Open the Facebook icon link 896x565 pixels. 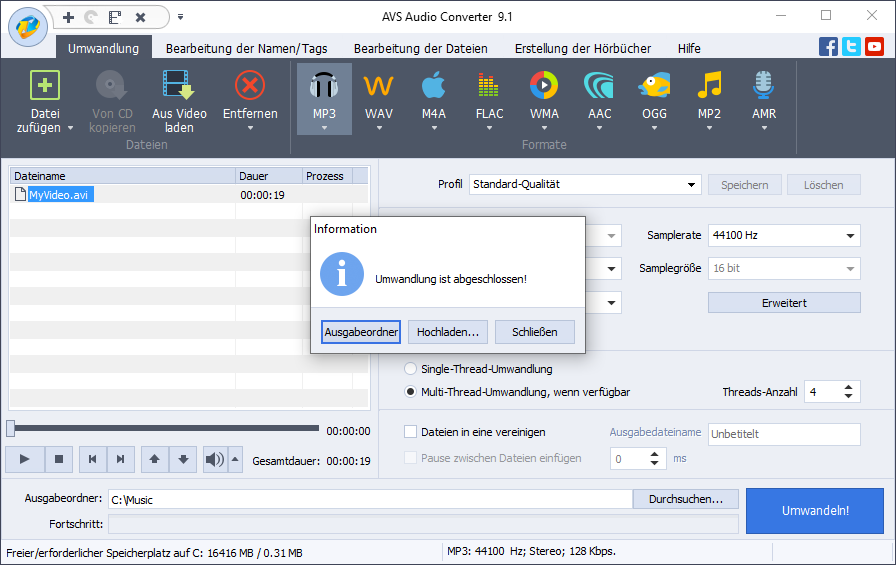tap(828, 47)
